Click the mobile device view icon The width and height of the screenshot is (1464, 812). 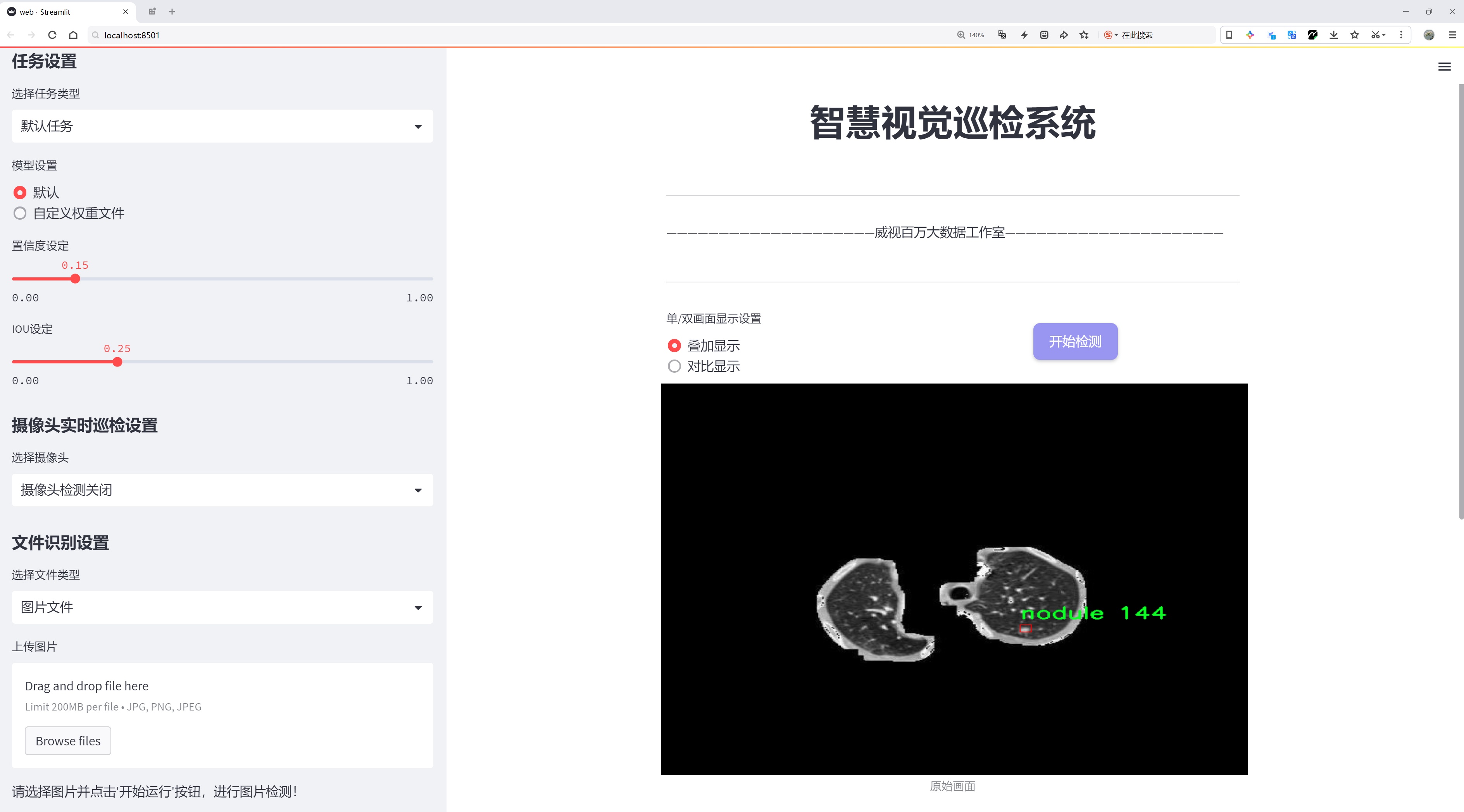1229,34
